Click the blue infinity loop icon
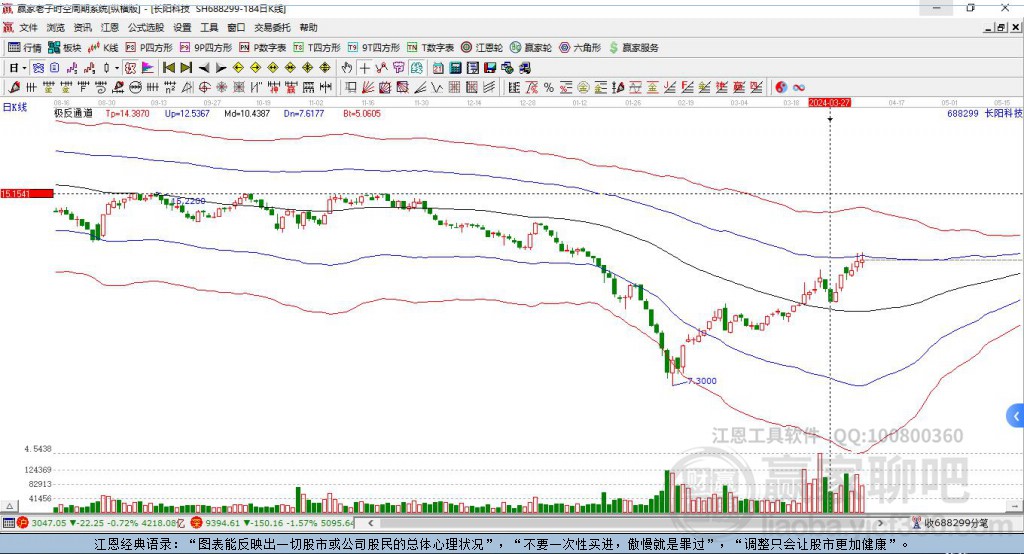Image resolution: width=1024 pixels, height=554 pixels. click(x=799, y=88)
